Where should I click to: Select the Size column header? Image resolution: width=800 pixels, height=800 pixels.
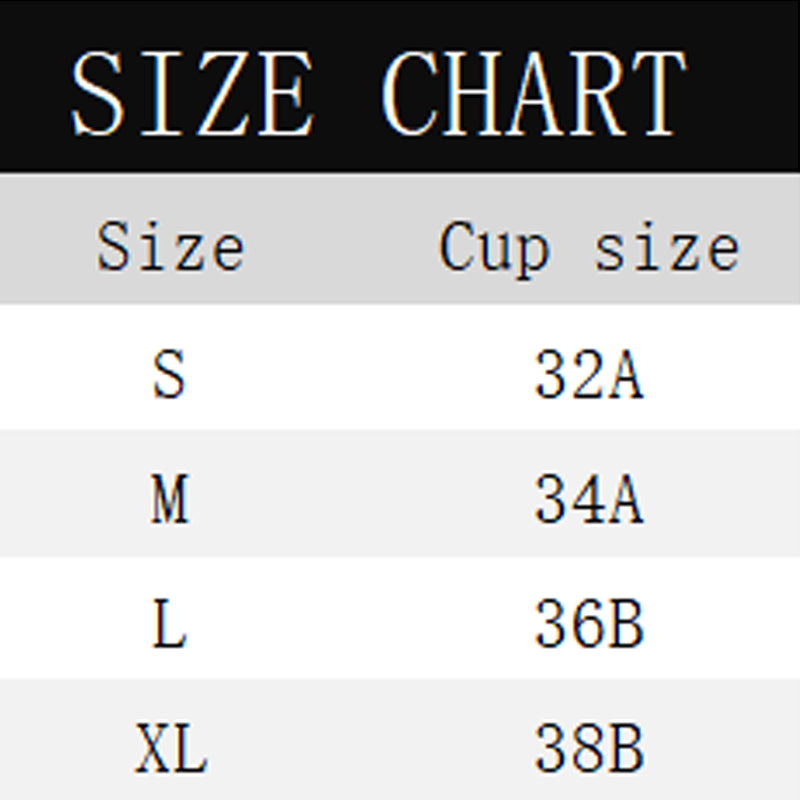pos(170,247)
